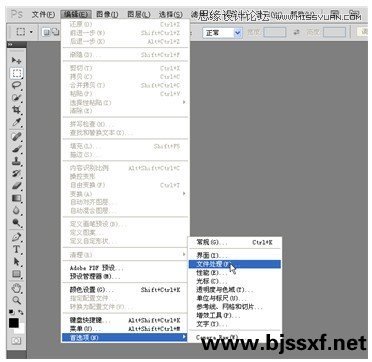
Task: Select the Blur tool (water drop)
Action: tap(16, 211)
